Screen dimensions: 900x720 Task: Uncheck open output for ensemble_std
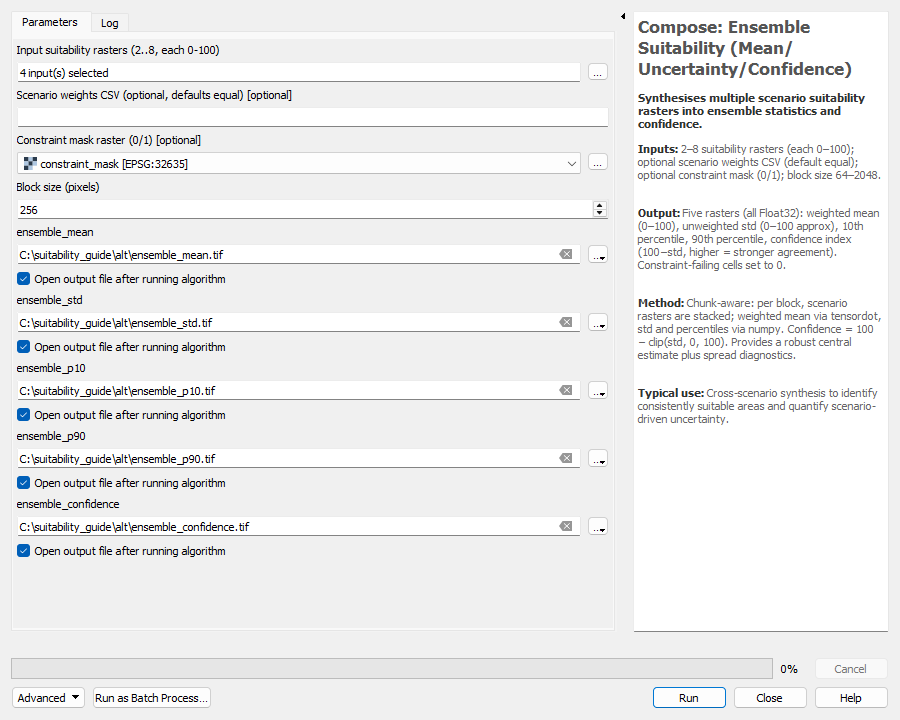(x=24, y=347)
